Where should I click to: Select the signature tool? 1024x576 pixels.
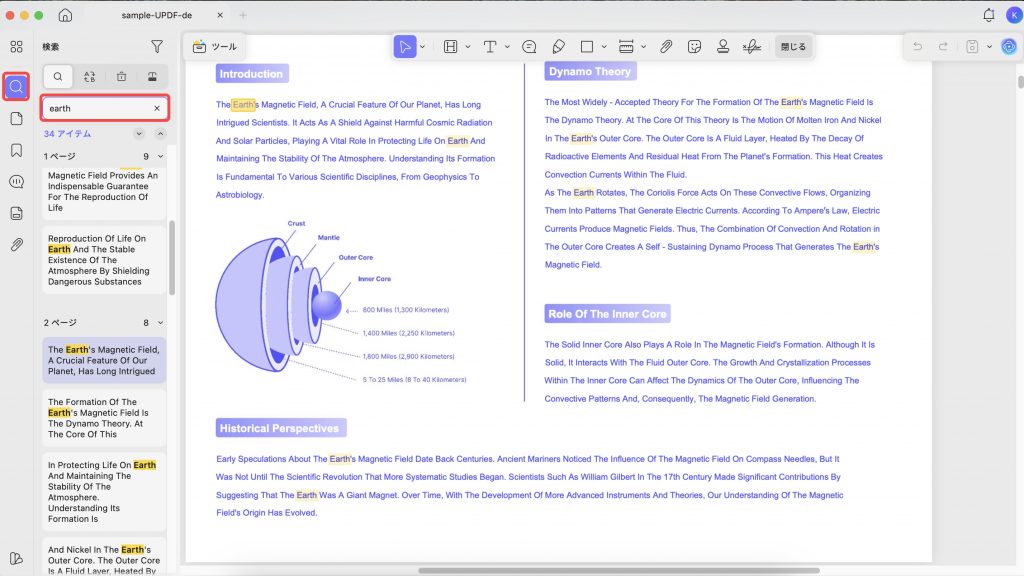[x=752, y=46]
